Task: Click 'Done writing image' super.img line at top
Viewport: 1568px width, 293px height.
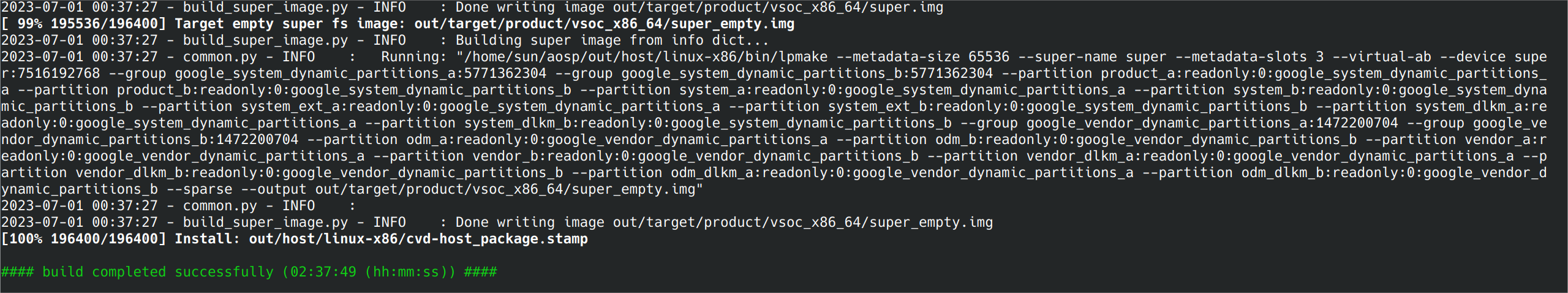Action: pos(472,7)
